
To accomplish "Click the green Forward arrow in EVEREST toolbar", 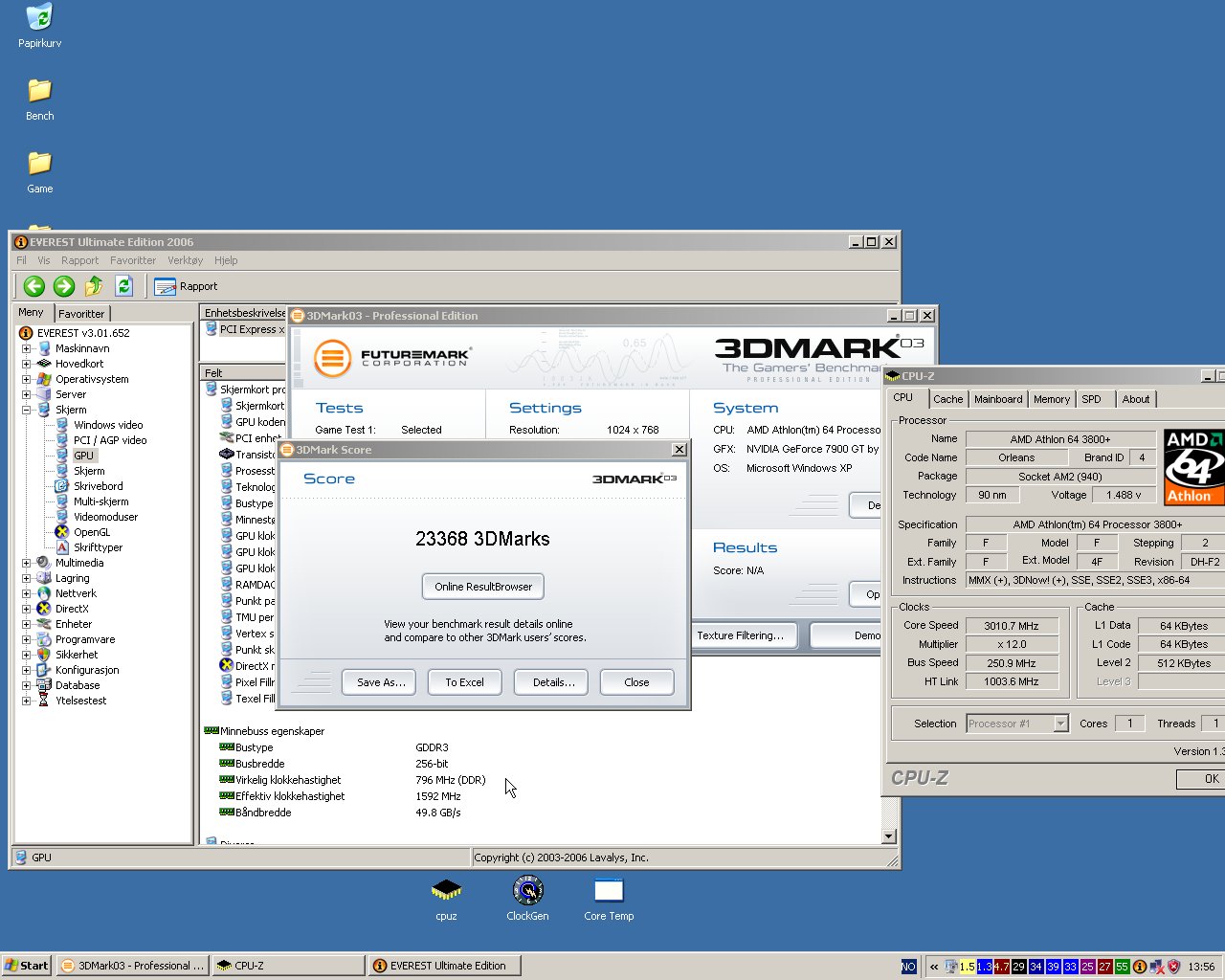I will (64, 285).
